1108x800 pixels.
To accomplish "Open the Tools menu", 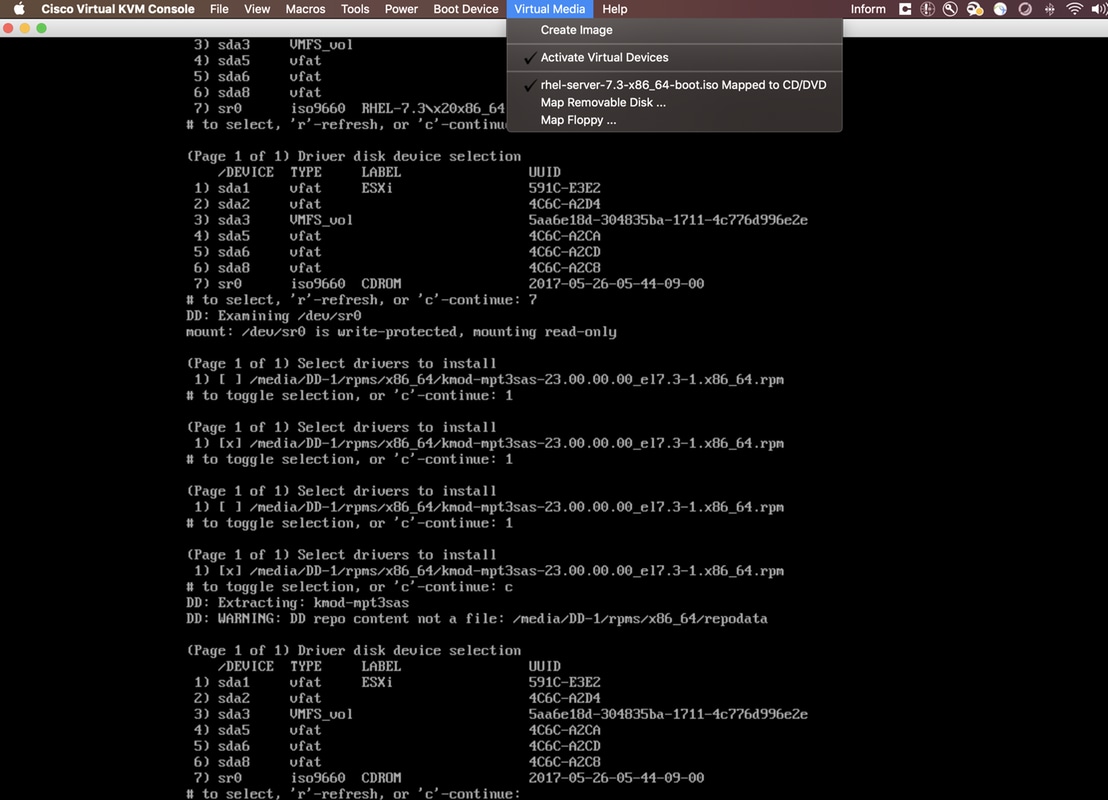I will (355, 9).
